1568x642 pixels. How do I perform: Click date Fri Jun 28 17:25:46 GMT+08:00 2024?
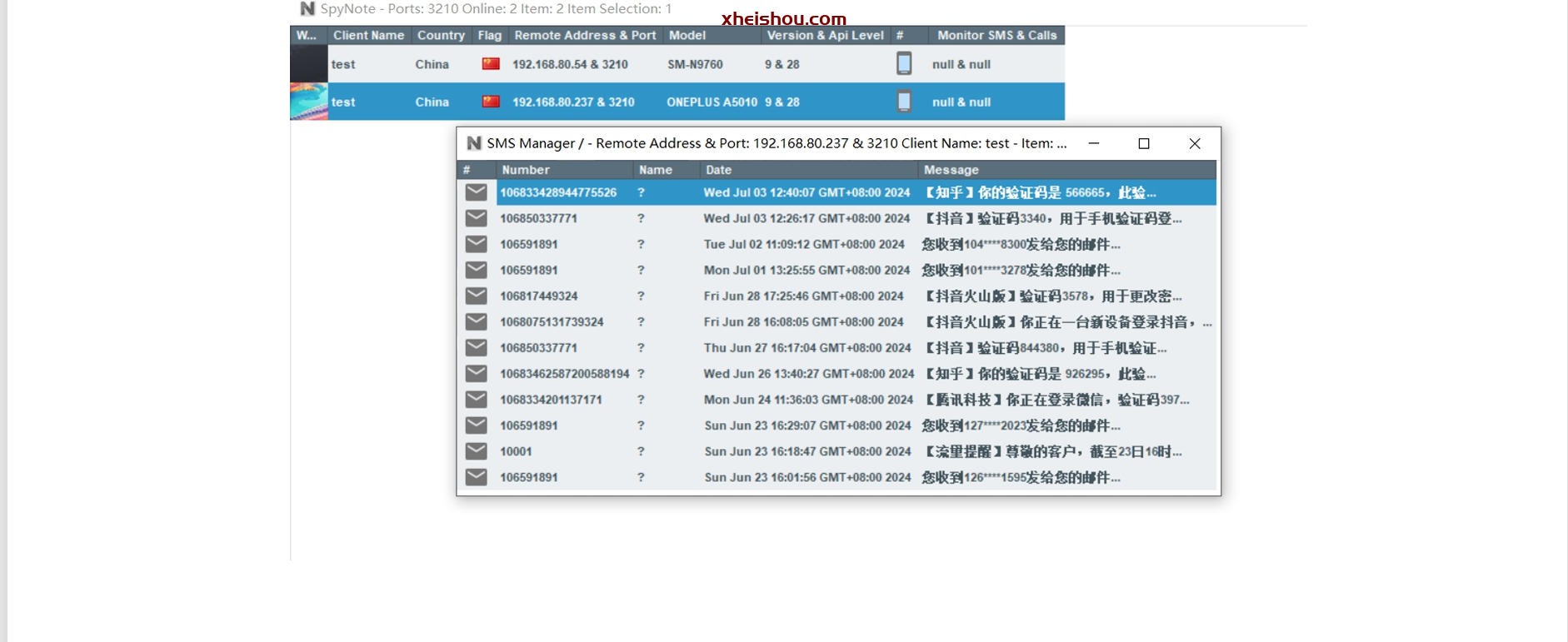coord(803,296)
